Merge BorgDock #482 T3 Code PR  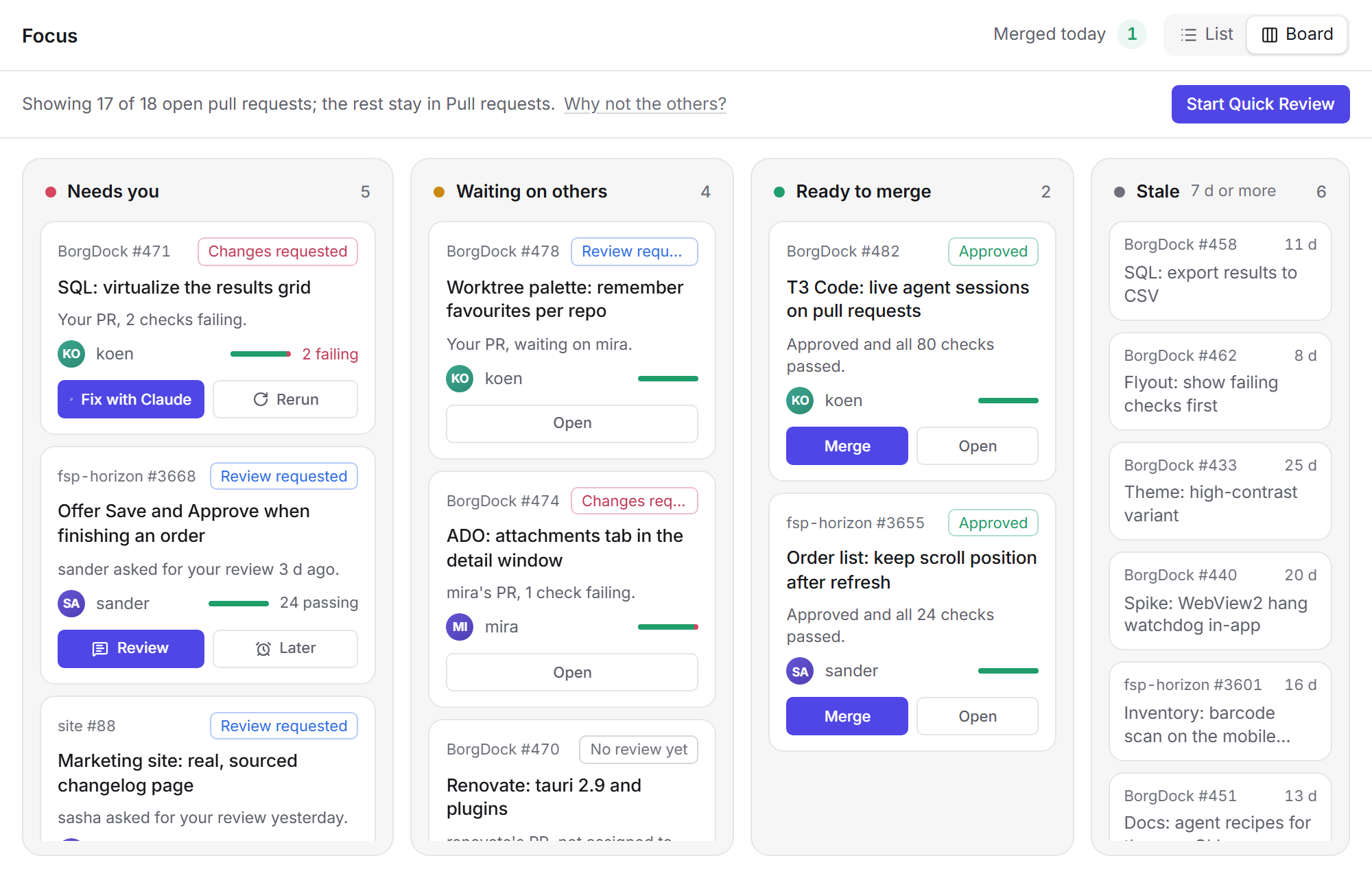(x=847, y=446)
